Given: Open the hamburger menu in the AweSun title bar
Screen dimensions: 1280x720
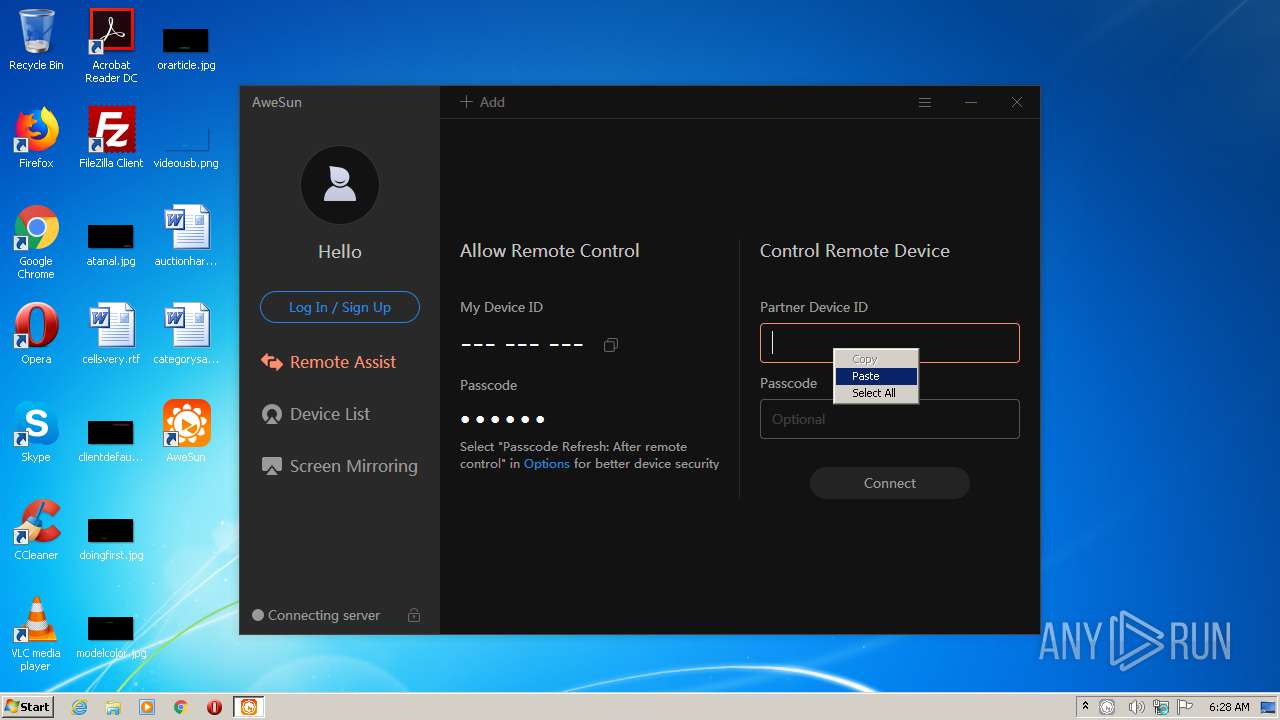Looking at the screenshot, I should point(925,102).
